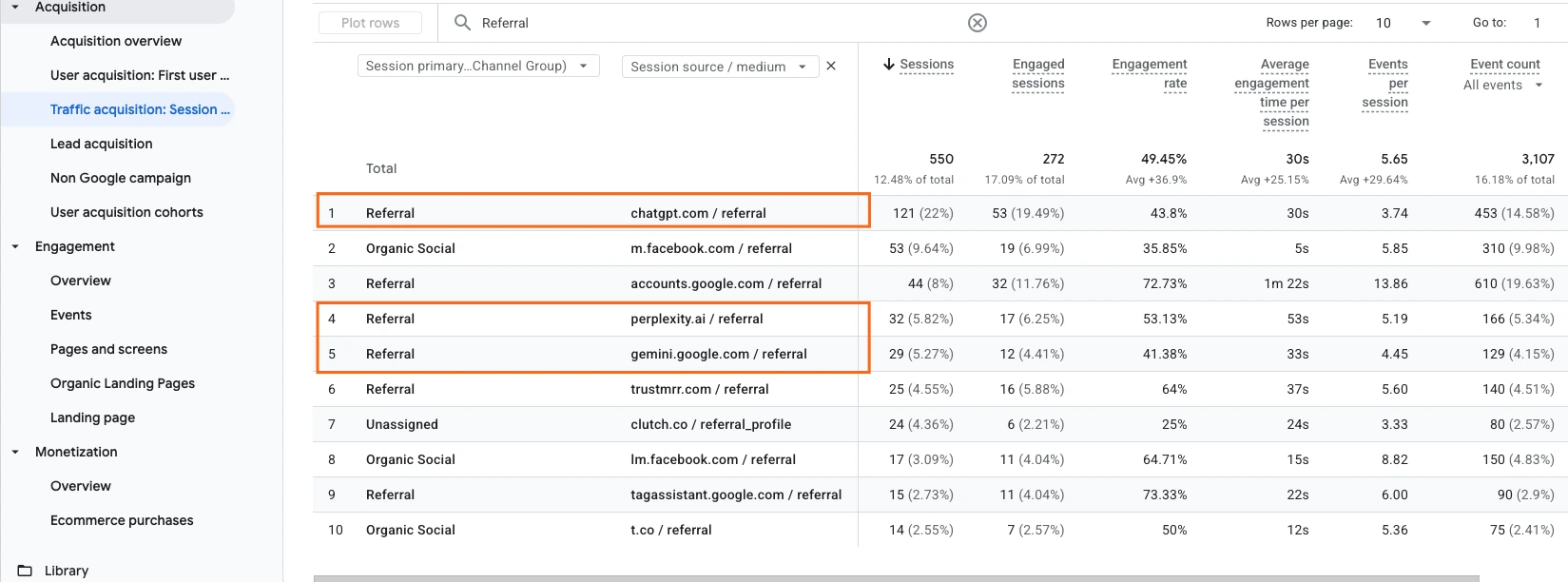Click perplexity.ai / referral source
Screen dimensions: 1568x582
(x=697, y=319)
